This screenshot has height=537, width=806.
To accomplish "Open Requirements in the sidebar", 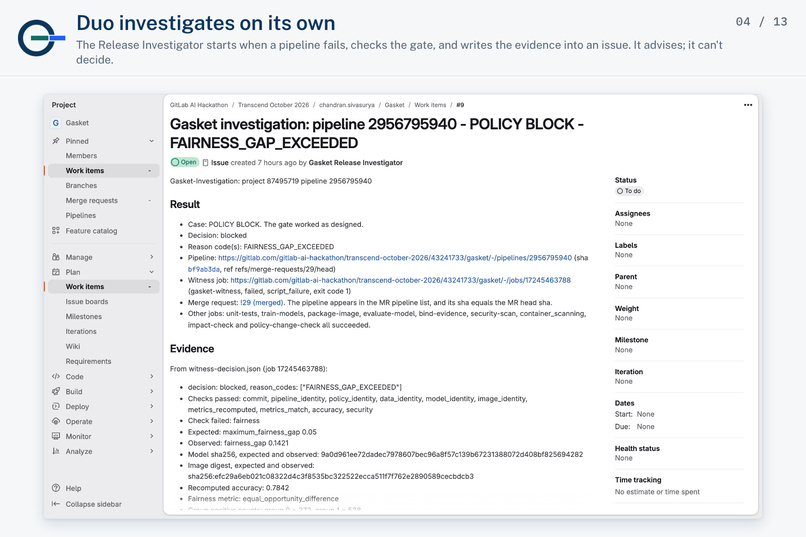I will pyautogui.click(x=88, y=361).
